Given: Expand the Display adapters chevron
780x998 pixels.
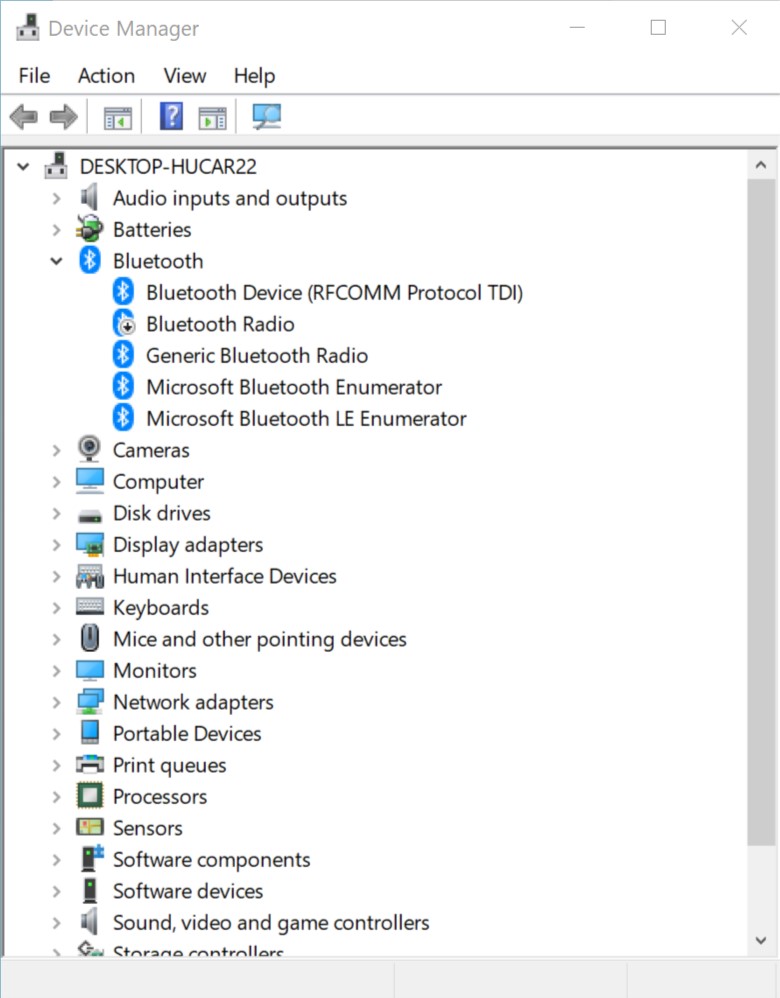Looking at the screenshot, I should [x=57, y=545].
